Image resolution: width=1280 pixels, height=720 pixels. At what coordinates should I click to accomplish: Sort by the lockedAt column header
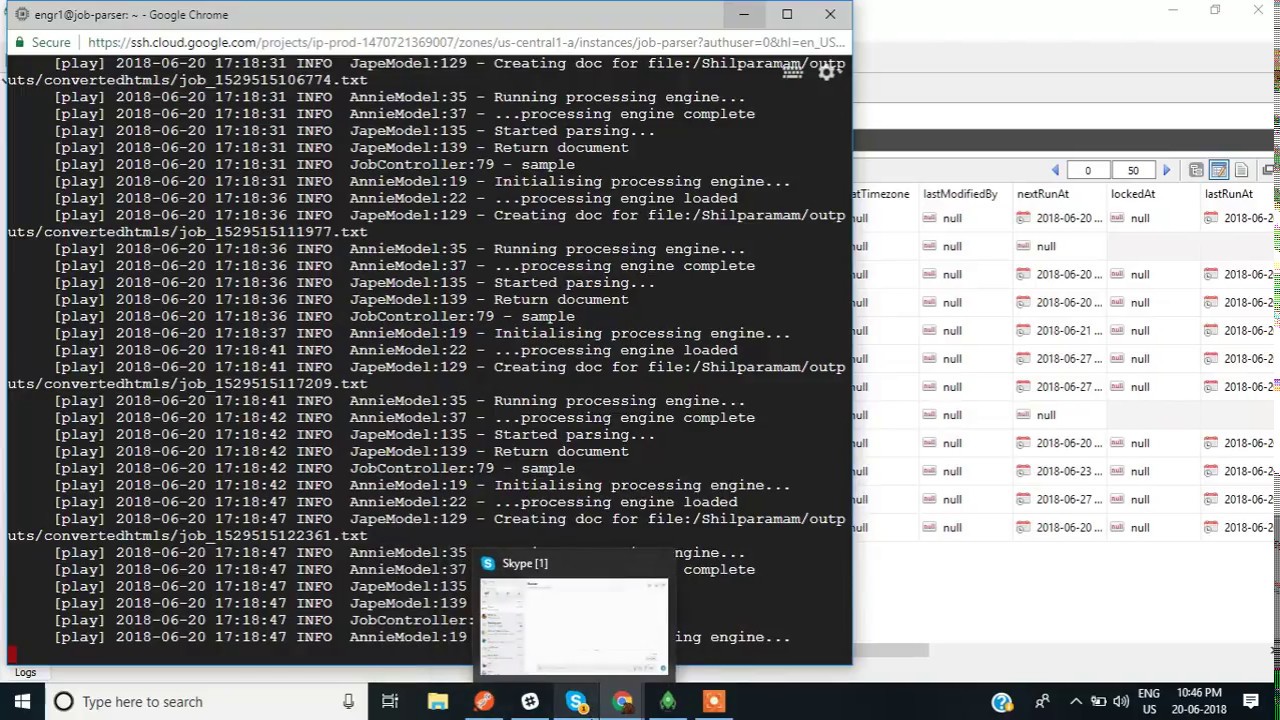point(1133,194)
